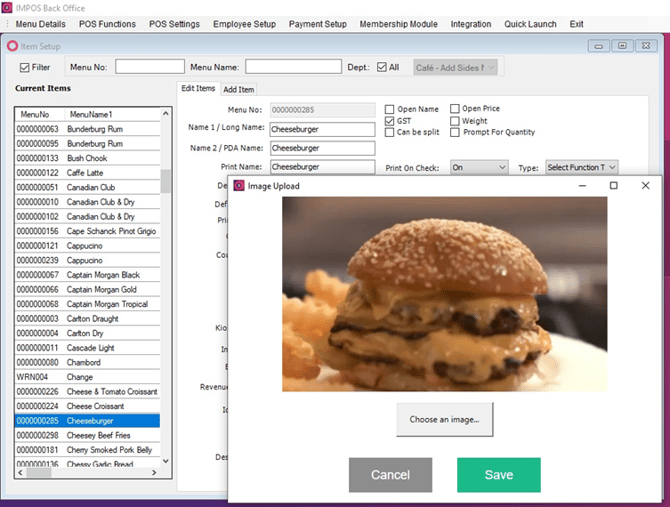Maximize the Image Upload dialog
The height and width of the screenshot is (507, 670).
(x=614, y=185)
